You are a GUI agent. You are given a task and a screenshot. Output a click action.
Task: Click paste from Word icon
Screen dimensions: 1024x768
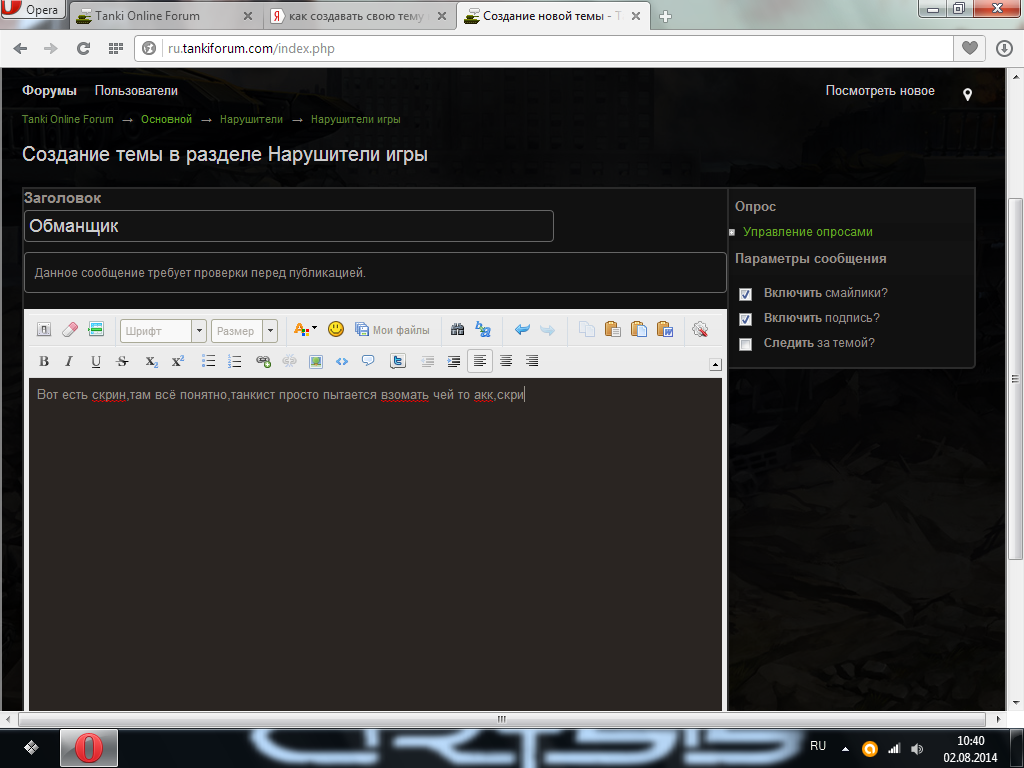pyautogui.click(x=665, y=330)
